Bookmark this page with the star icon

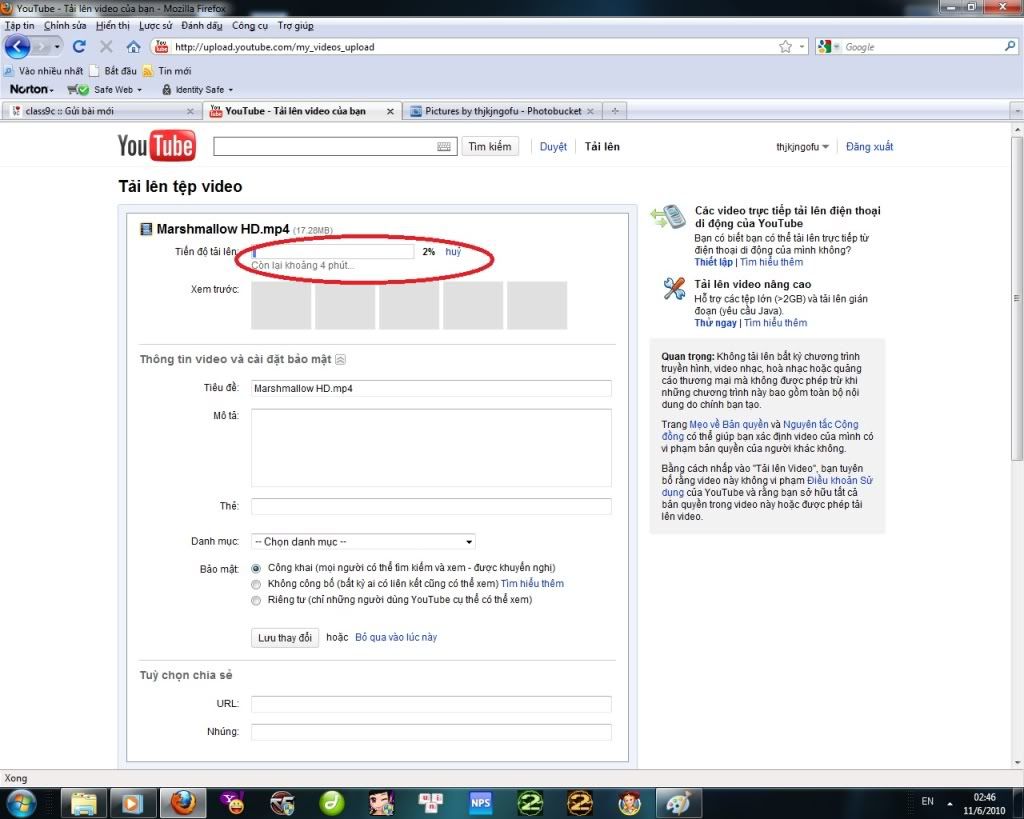pyautogui.click(x=786, y=47)
